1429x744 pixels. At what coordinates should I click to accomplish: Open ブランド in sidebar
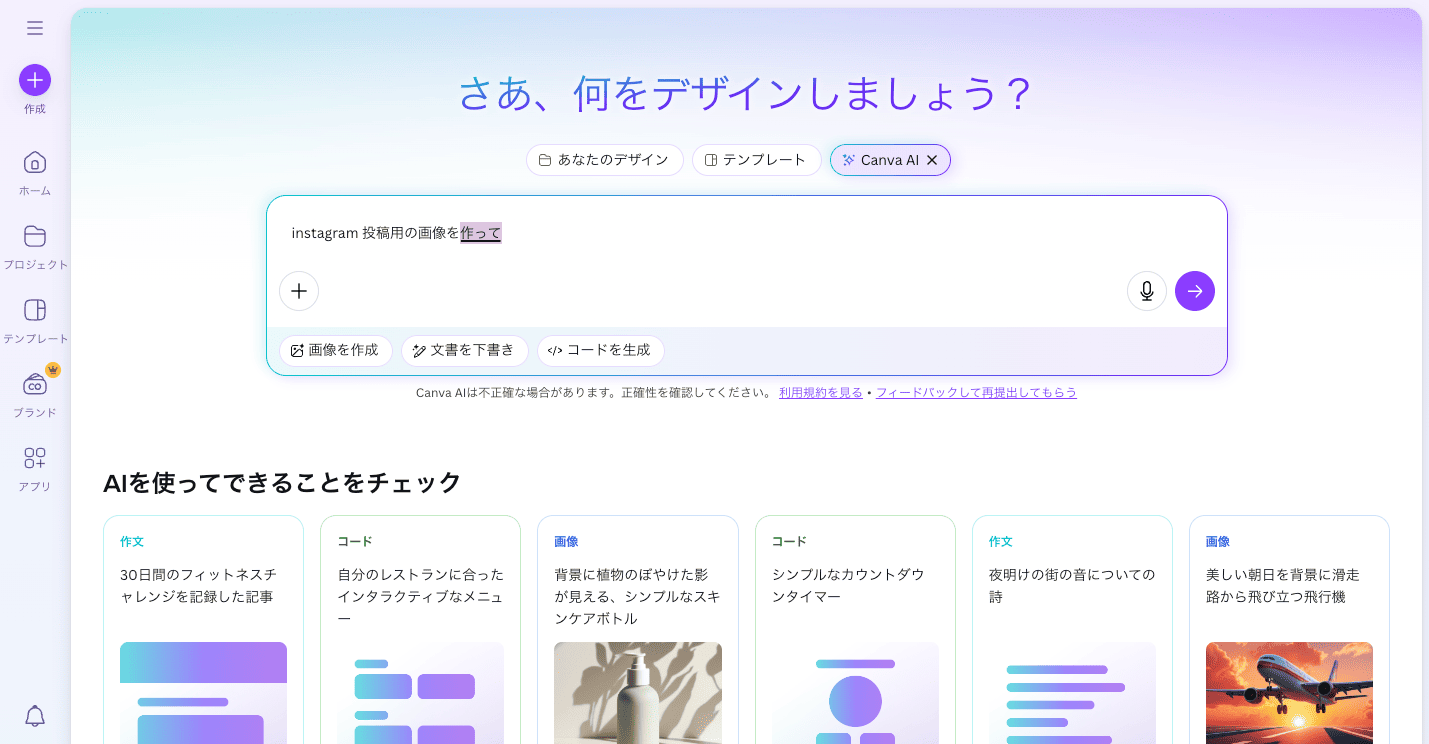pos(35,395)
